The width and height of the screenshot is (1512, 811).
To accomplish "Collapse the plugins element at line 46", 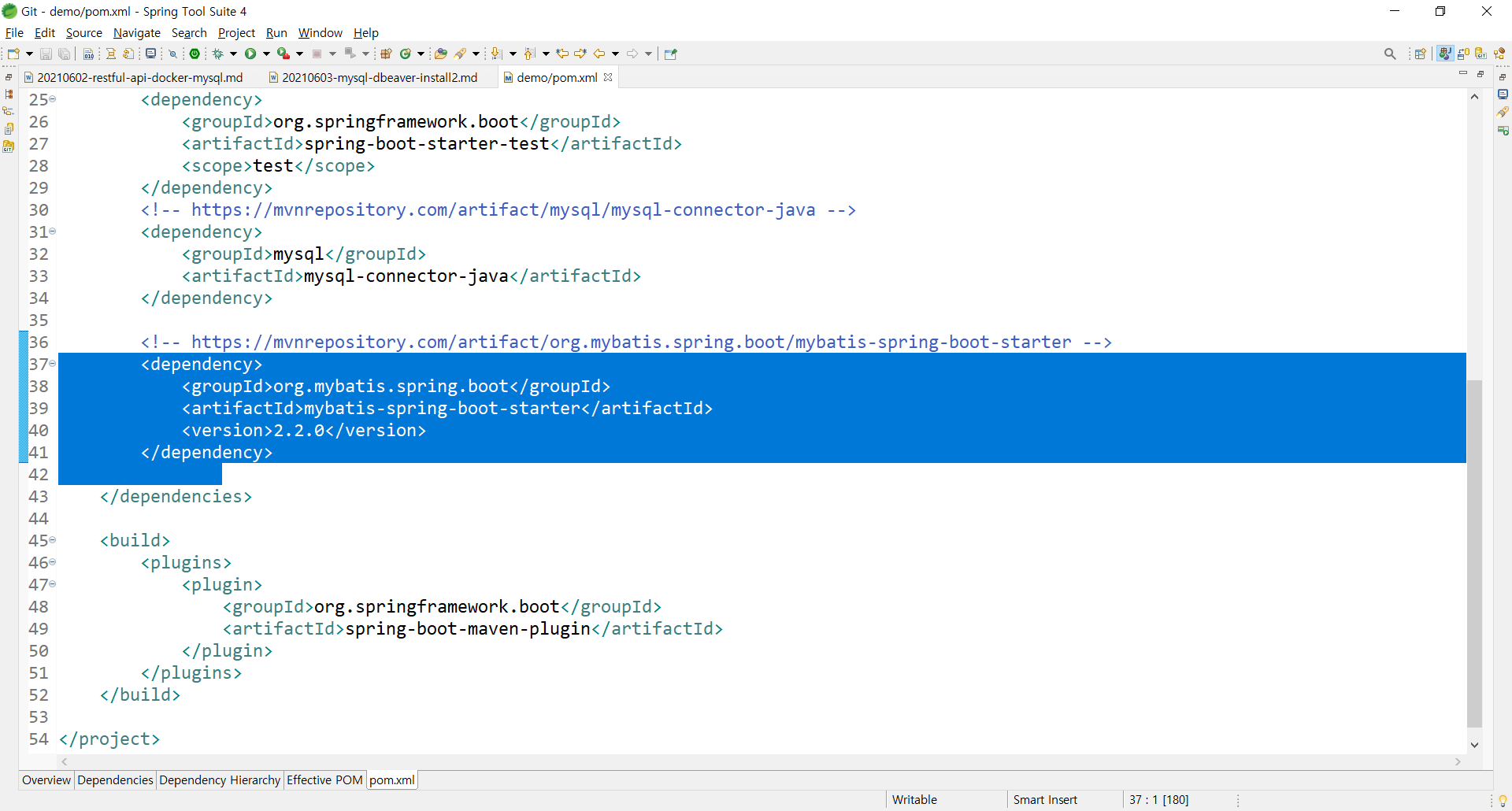I will coord(53,562).
